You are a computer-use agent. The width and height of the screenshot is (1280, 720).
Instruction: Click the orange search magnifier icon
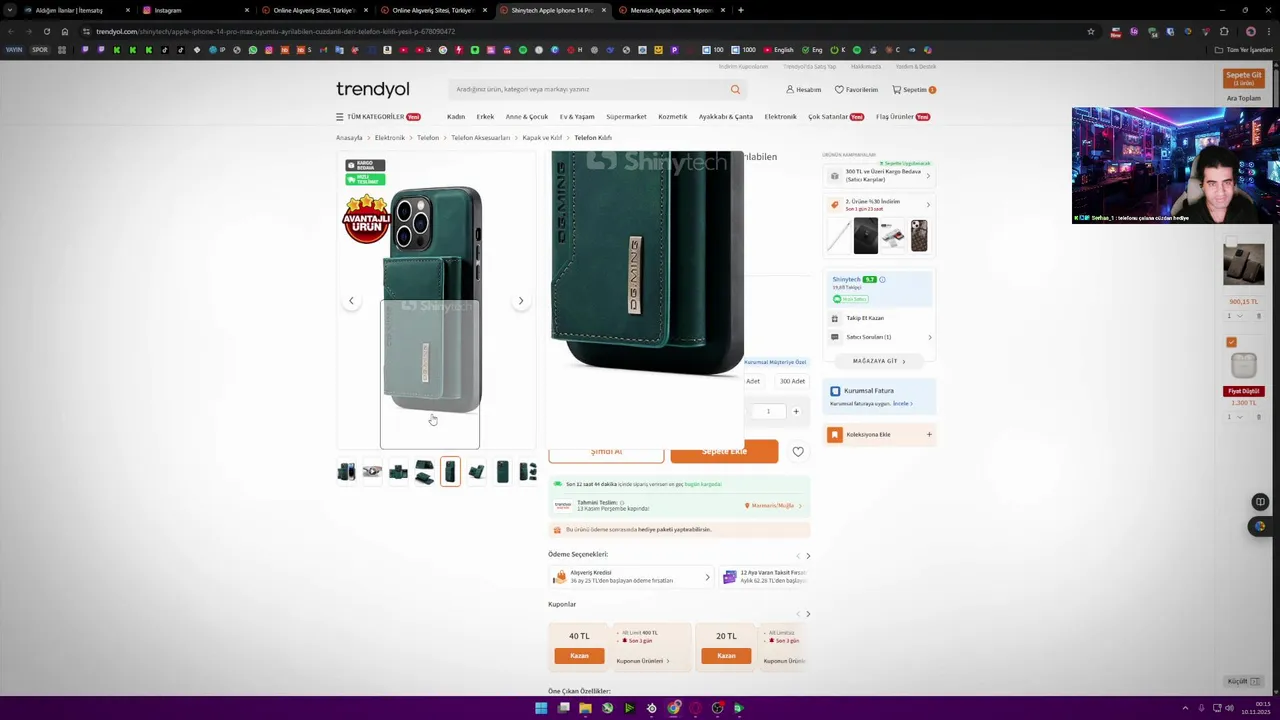(735, 90)
